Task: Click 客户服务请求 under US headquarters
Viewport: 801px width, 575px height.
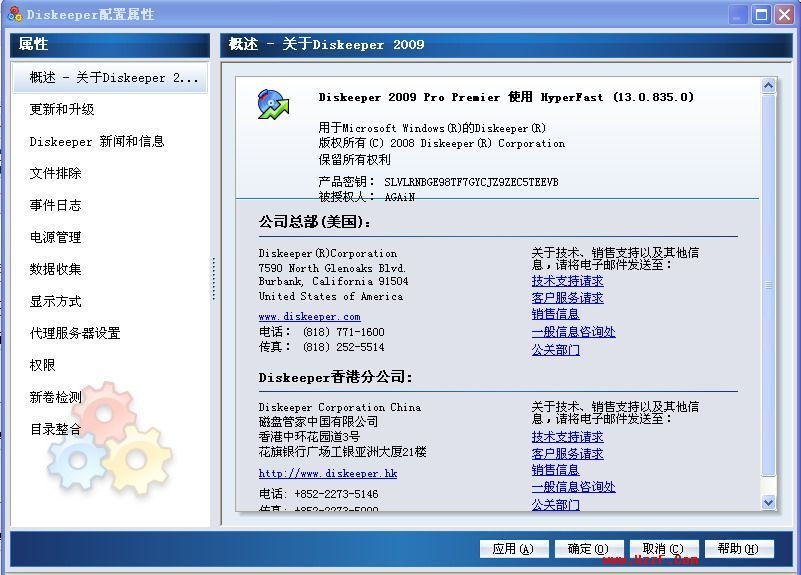Action: pos(568,298)
